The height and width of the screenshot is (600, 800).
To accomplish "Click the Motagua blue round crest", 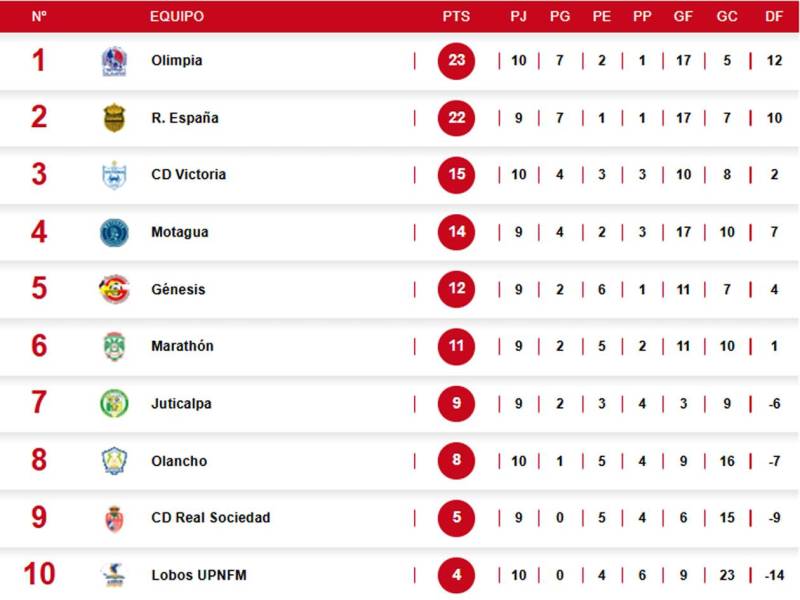I will tap(114, 233).
